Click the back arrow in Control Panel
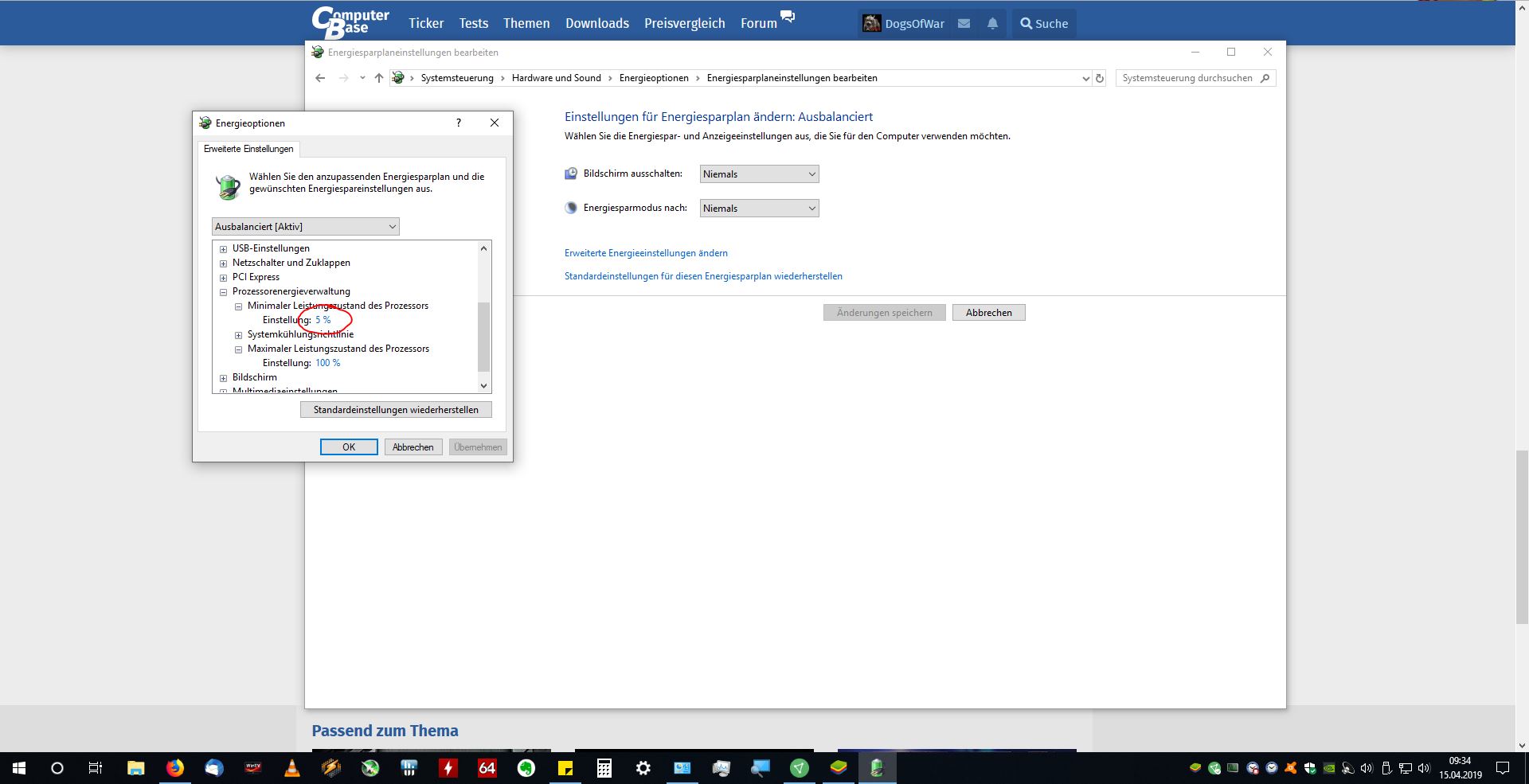 click(320, 78)
